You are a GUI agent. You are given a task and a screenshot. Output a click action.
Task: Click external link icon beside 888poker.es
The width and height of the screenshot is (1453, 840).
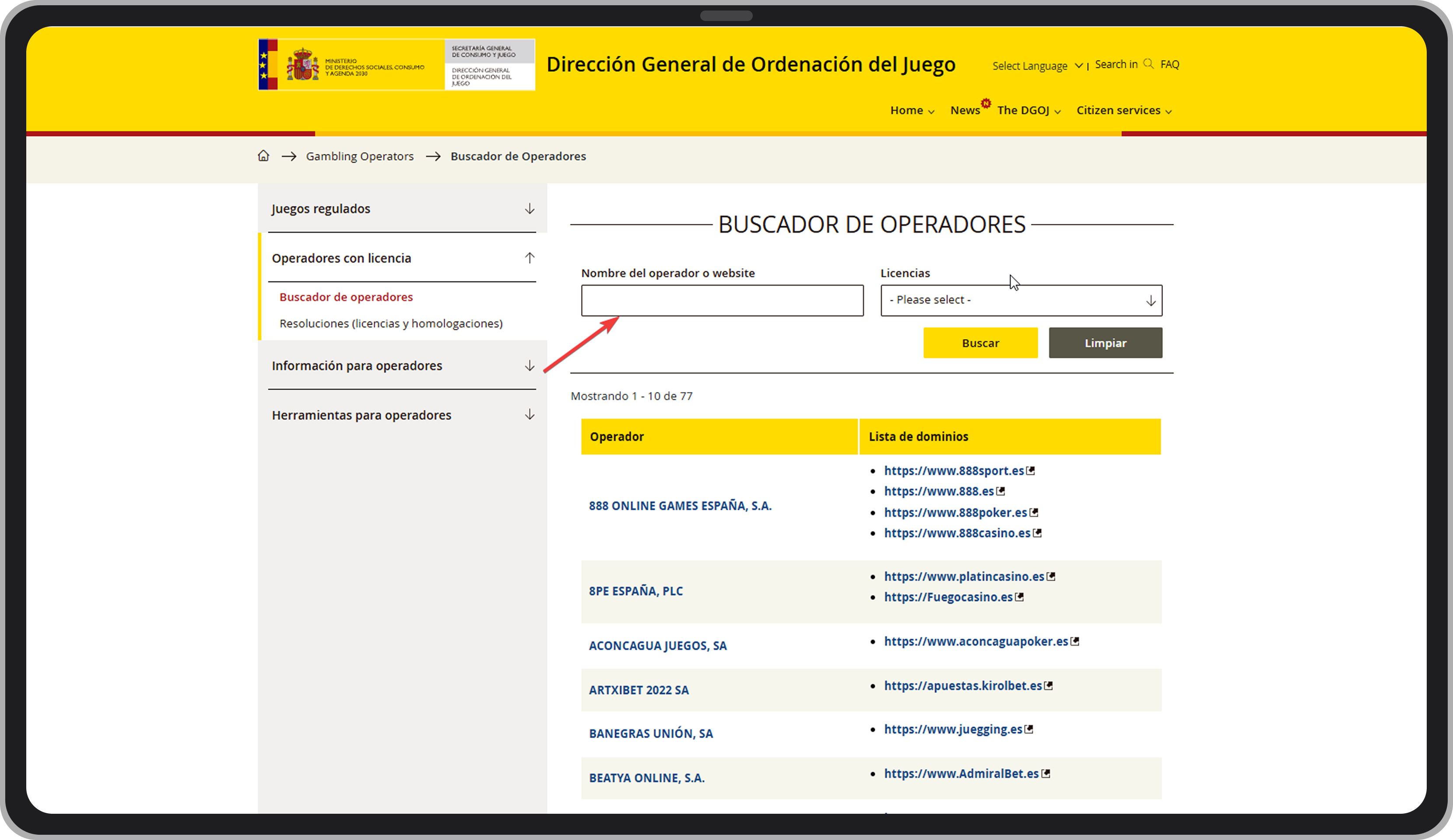pos(1034,513)
